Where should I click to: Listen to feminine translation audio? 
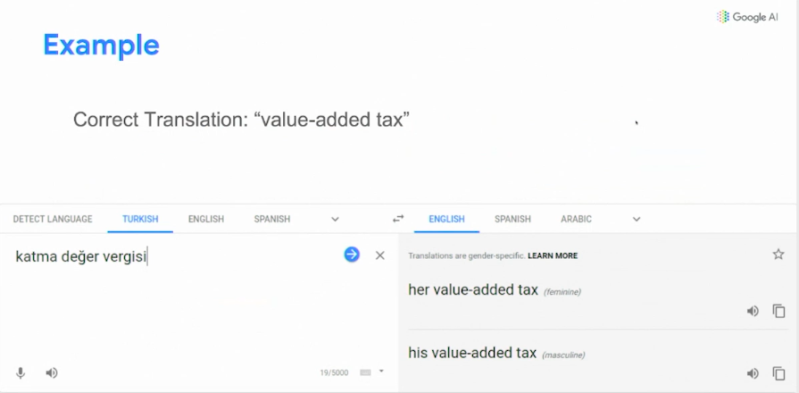[753, 311]
